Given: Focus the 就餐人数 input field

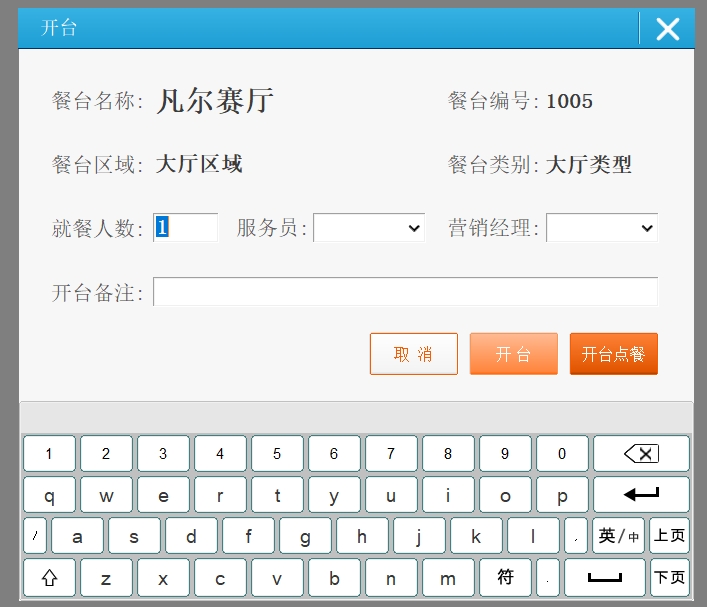Looking at the screenshot, I should pos(185,228).
